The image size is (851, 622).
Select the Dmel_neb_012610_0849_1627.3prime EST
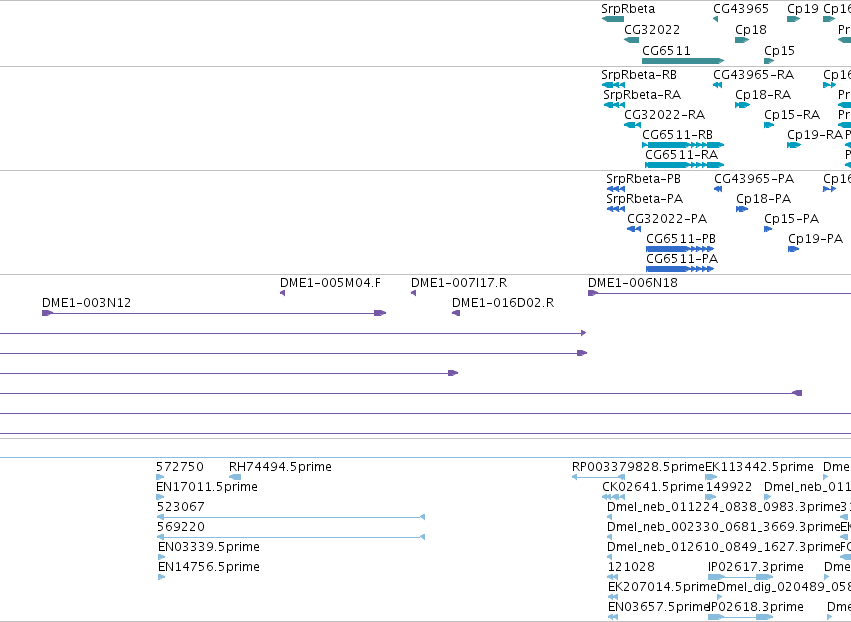(610, 557)
